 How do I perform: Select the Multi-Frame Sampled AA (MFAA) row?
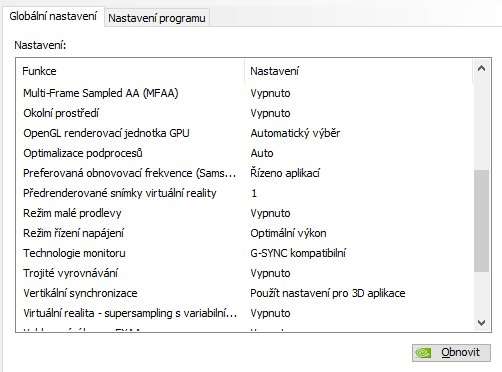[244, 93]
